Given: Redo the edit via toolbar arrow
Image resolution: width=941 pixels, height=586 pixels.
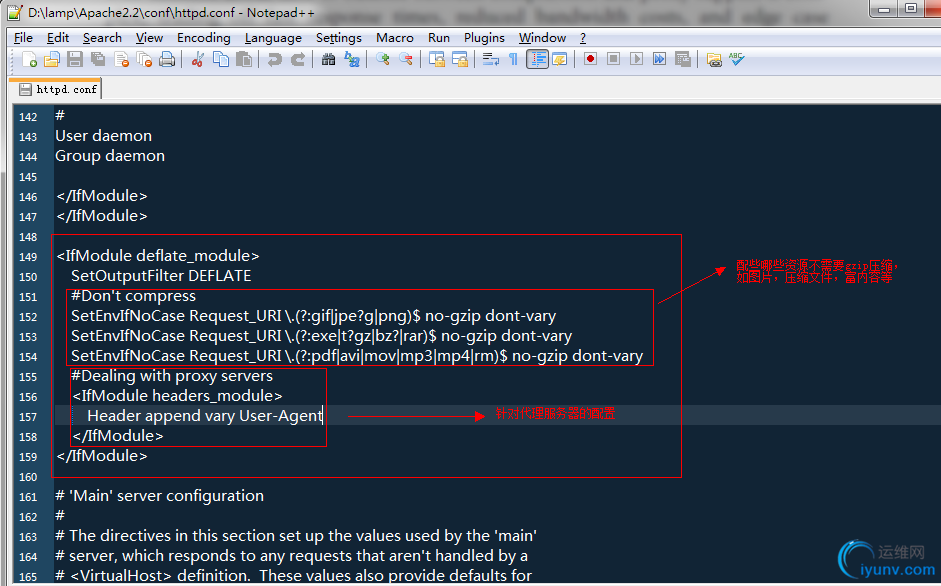Looking at the screenshot, I should tap(298, 59).
